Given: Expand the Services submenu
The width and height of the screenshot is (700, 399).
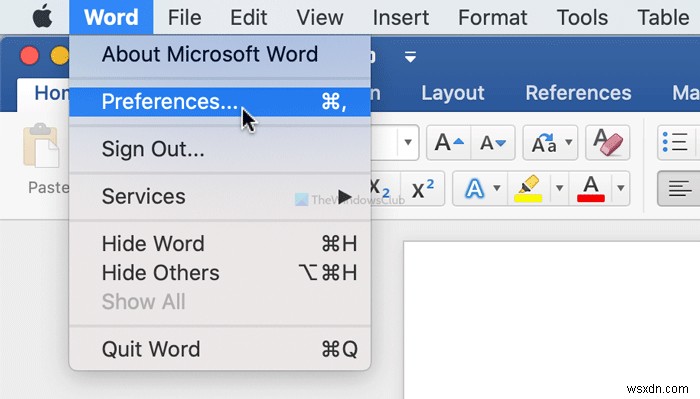Looking at the screenshot, I should coord(220,196).
